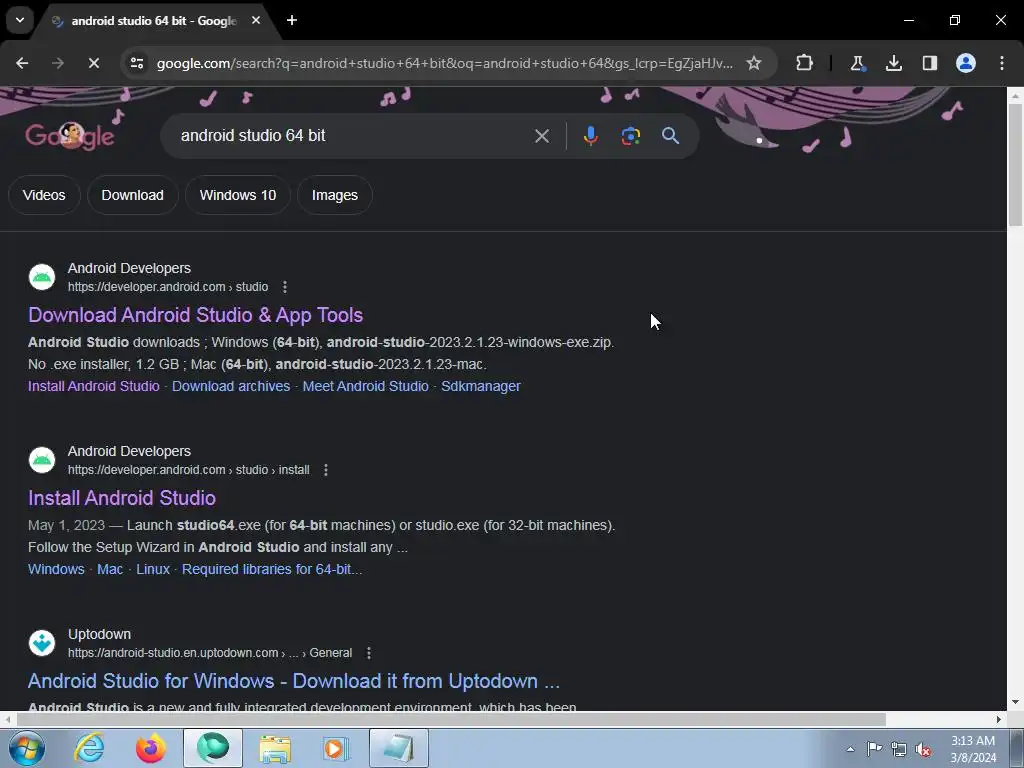This screenshot has width=1024, height=768.
Task: Open the Chrome three-dot menu
Action: tap(1002, 63)
